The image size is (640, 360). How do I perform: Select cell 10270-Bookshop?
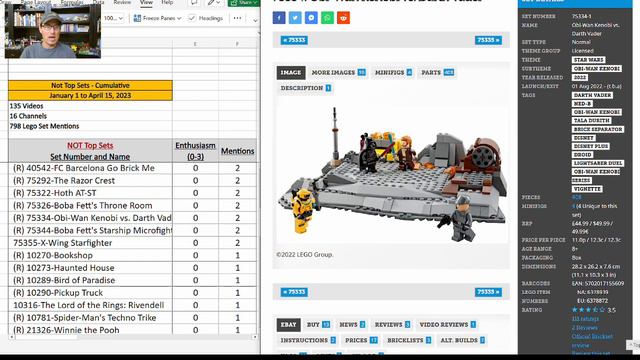(90, 255)
